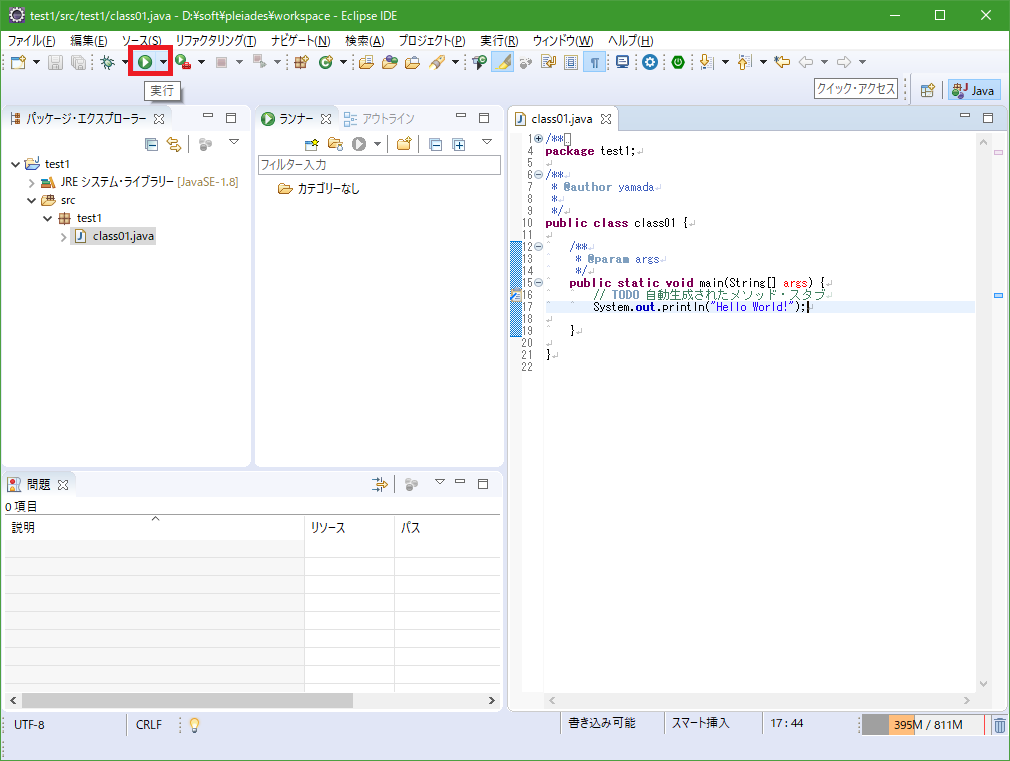Click the green Run (実行) button

click(145, 62)
